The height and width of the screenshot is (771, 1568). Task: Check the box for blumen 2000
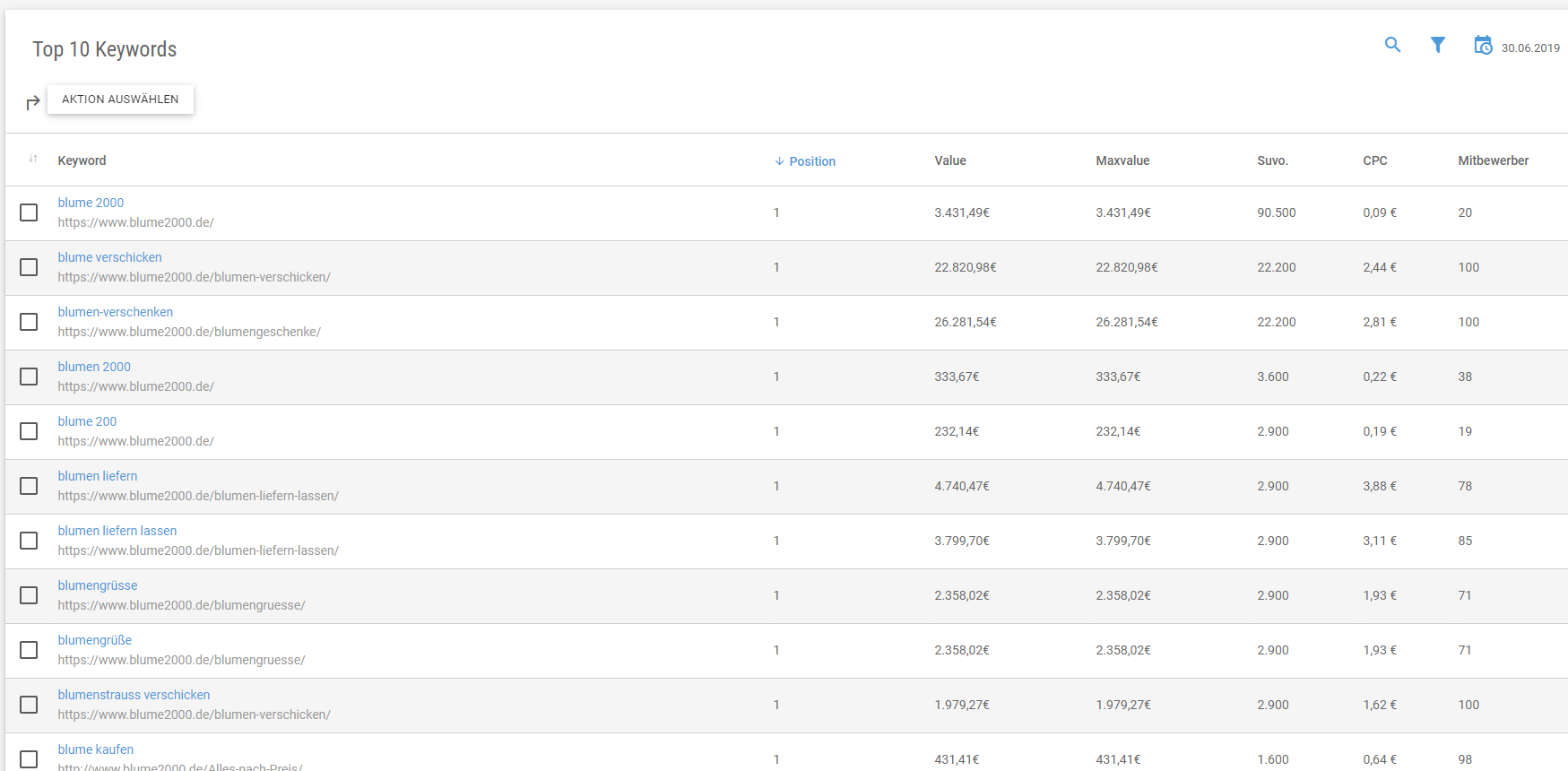[x=29, y=377]
